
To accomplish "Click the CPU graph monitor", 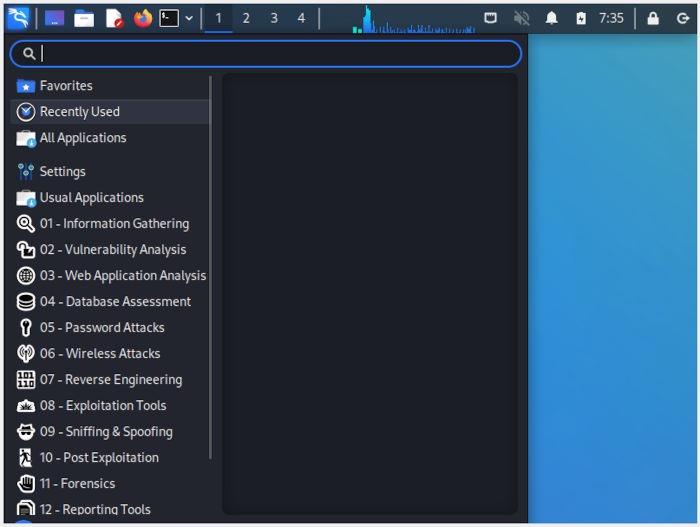I will [414, 19].
